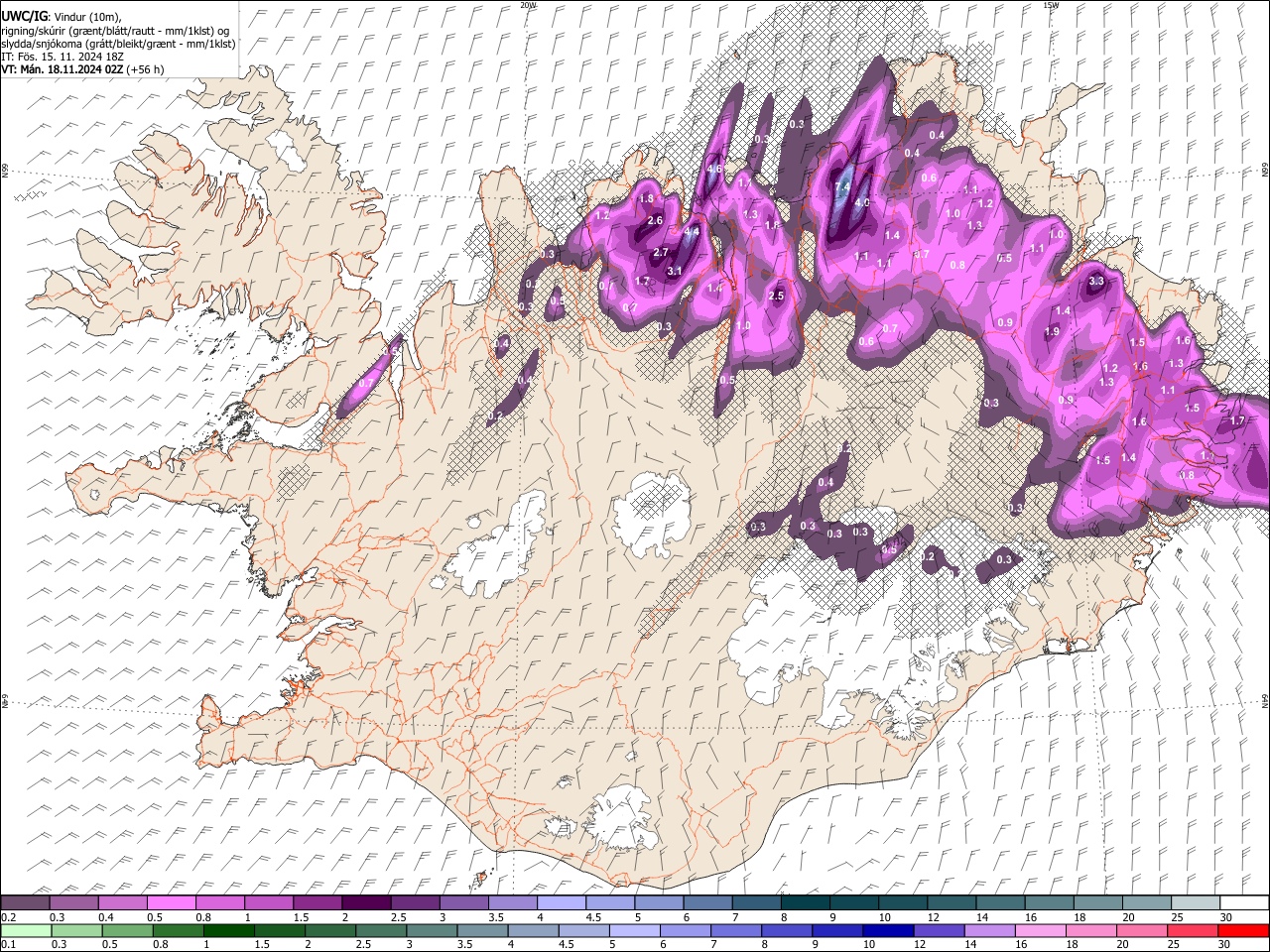Select the 1.9 precipitation value on the map
Viewport: 1270px width, 952px height.
[x=1053, y=331]
